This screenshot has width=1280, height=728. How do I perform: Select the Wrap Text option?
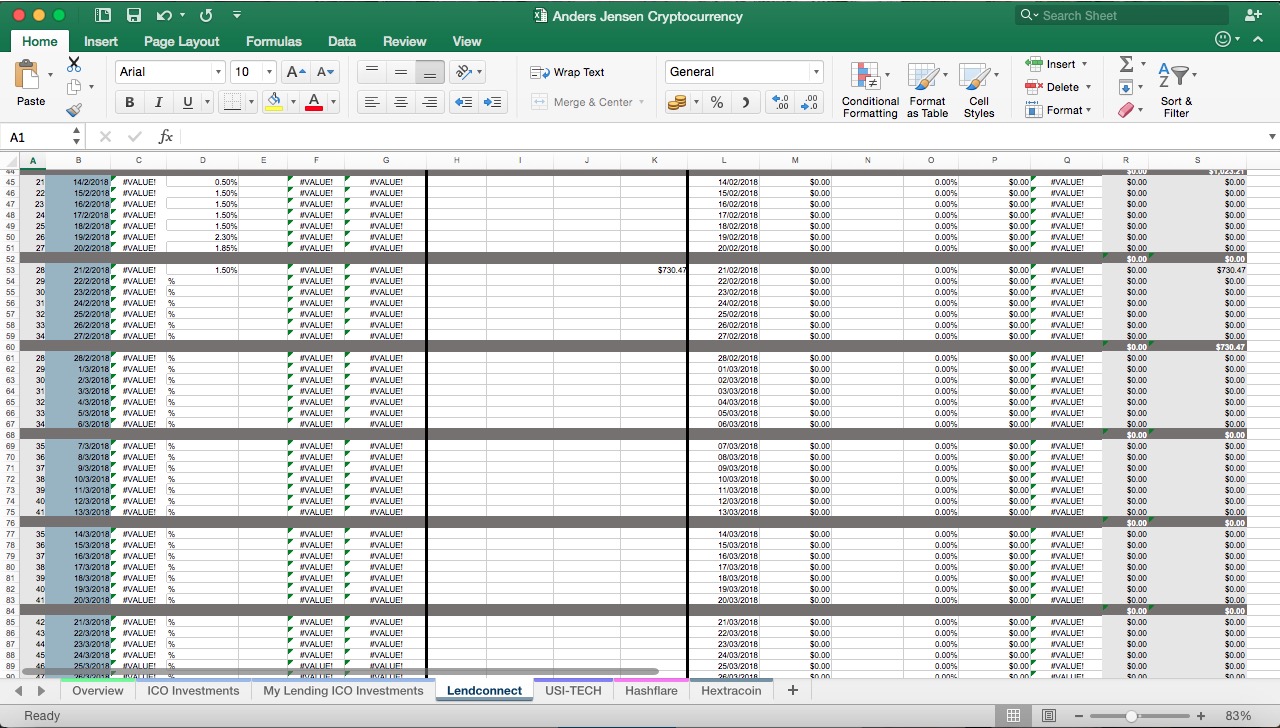click(570, 72)
